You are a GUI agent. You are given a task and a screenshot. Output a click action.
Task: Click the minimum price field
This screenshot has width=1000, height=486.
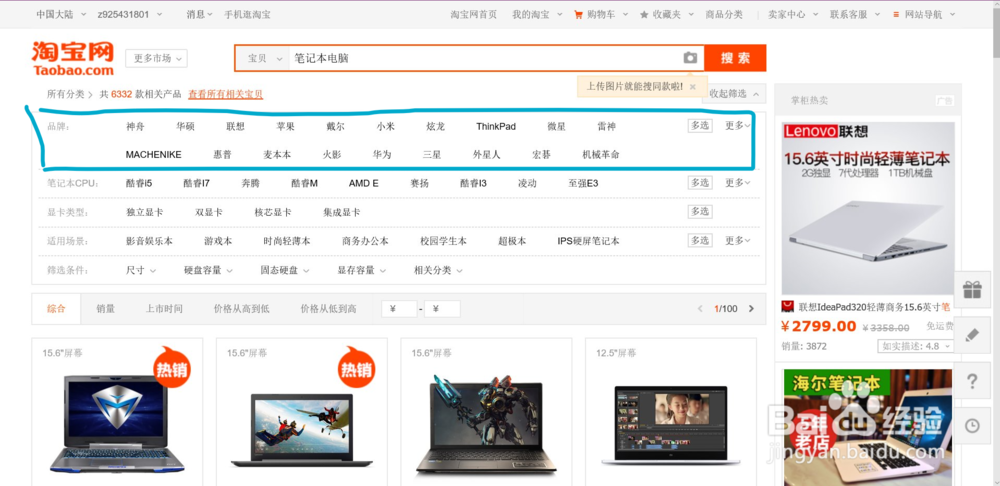(x=399, y=309)
